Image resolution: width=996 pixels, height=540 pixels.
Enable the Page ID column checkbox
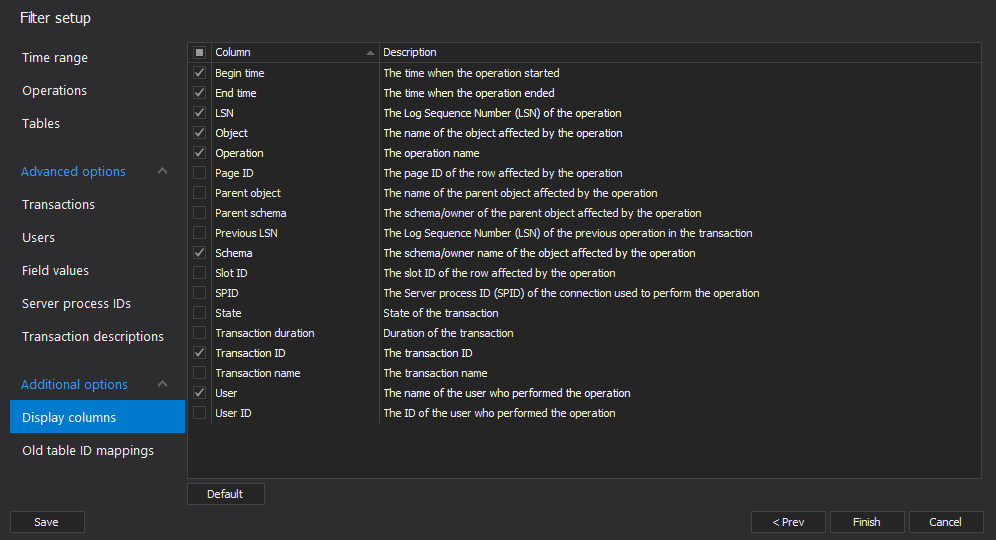pyautogui.click(x=199, y=172)
